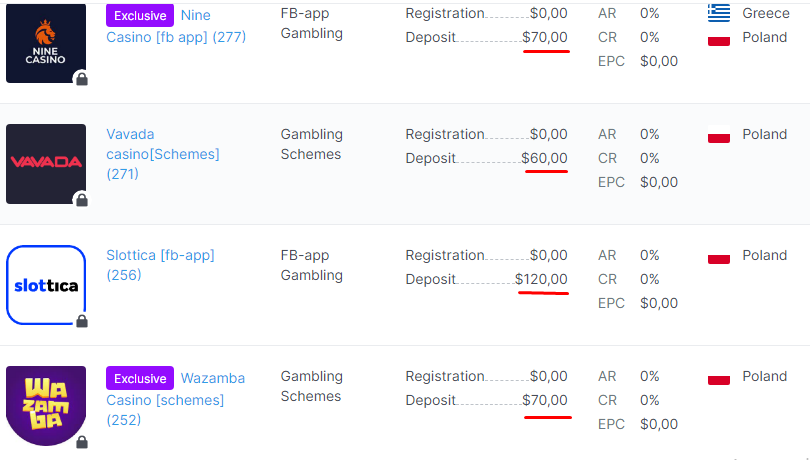Click lock icon on Vavada logo
The image size is (810, 460).
[x=82, y=200]
